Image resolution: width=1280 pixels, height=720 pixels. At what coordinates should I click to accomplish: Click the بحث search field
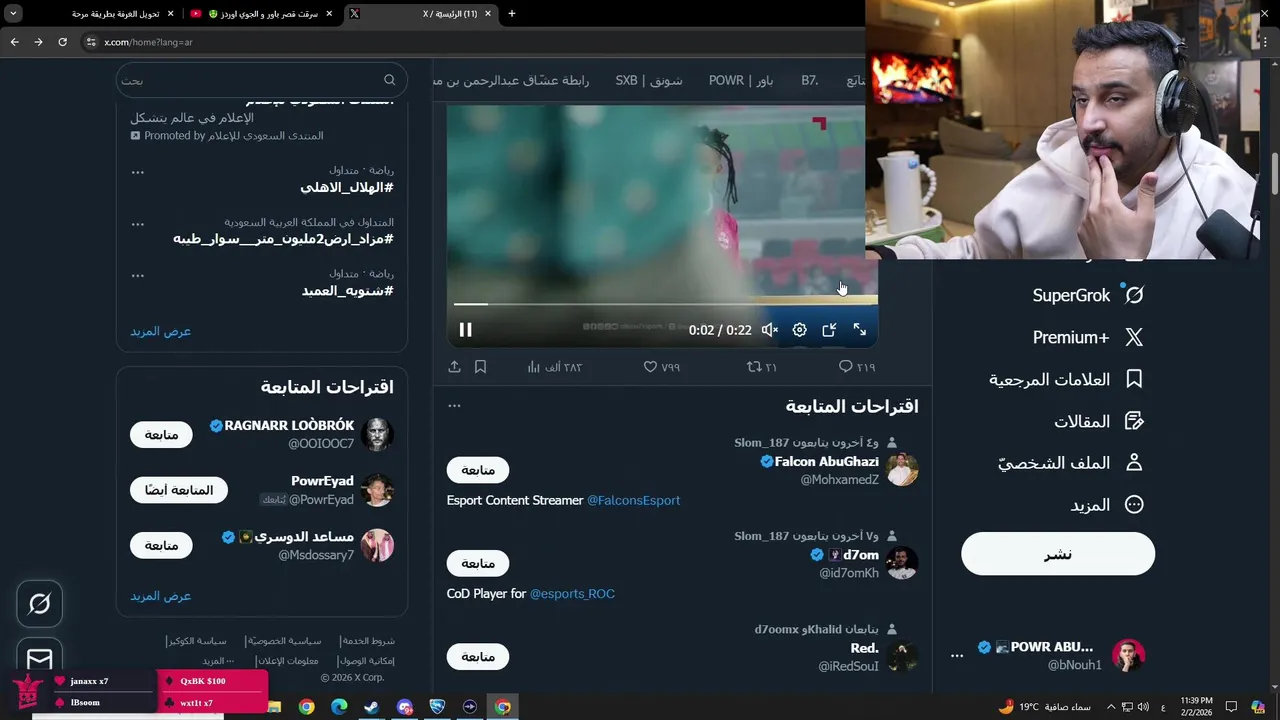(262, 80)
